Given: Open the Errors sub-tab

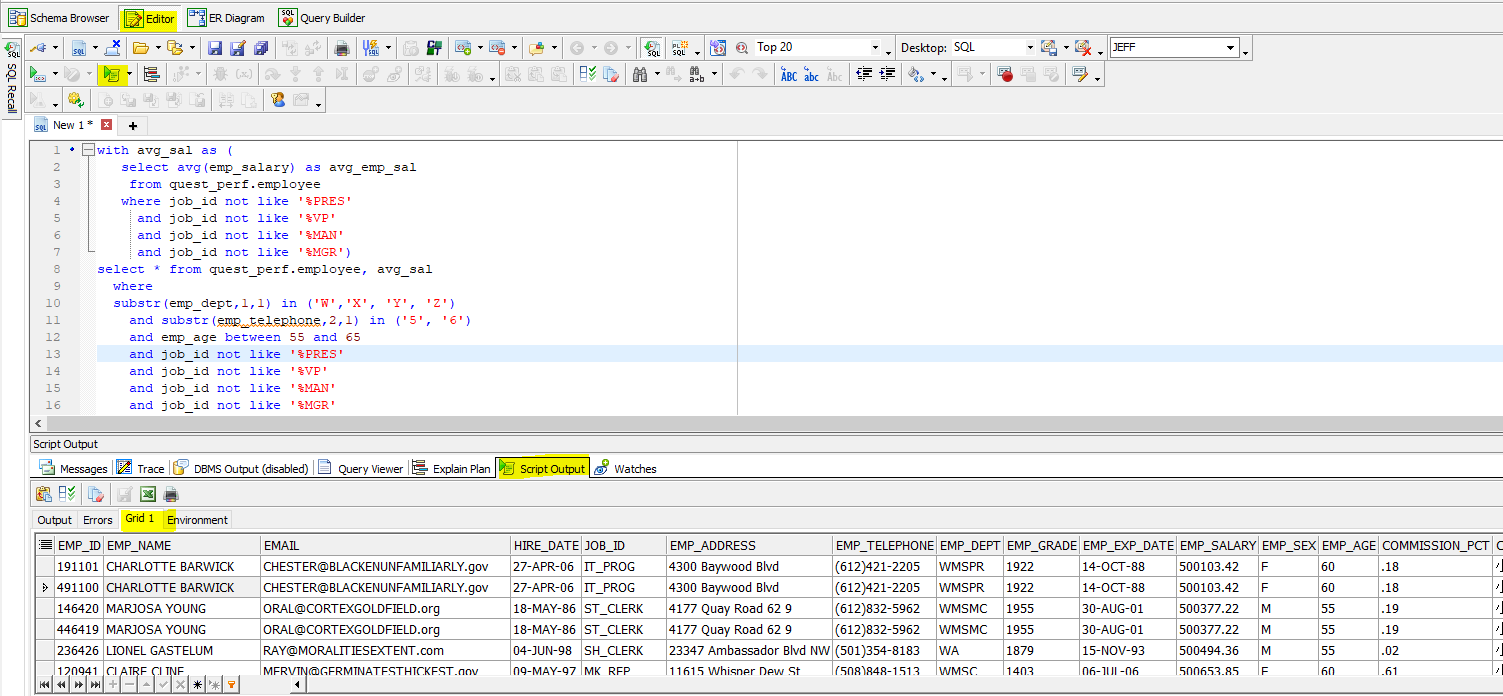Looking at the screenshot, I should coord(98,520).
